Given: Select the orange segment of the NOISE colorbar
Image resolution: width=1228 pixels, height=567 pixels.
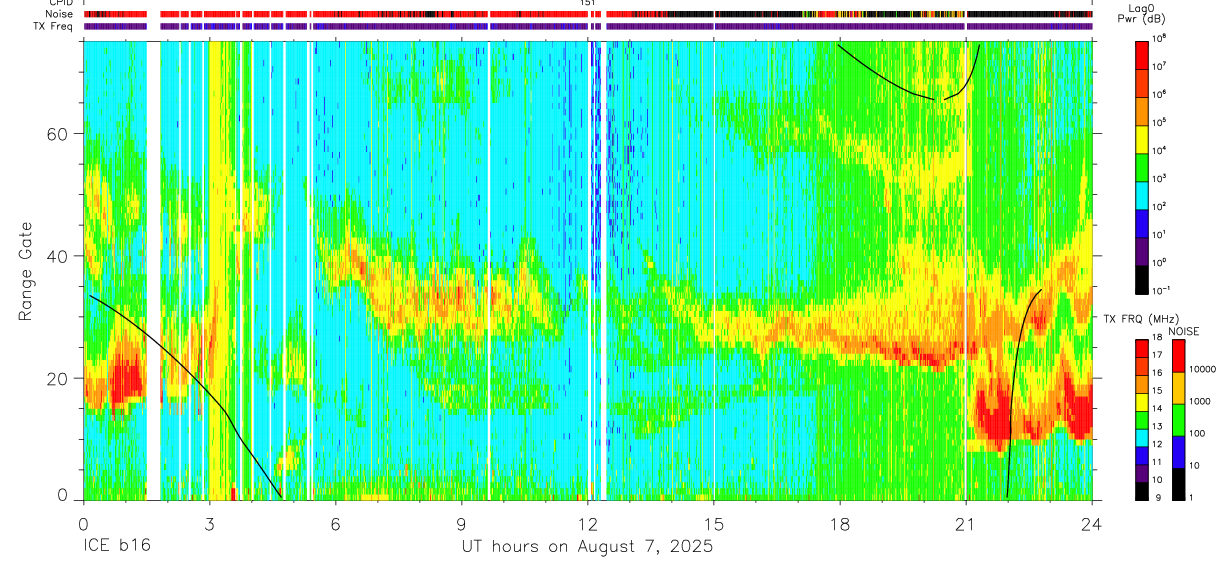Looking at the screenshot, I should pyautogui.click(x=1179, y=388).
